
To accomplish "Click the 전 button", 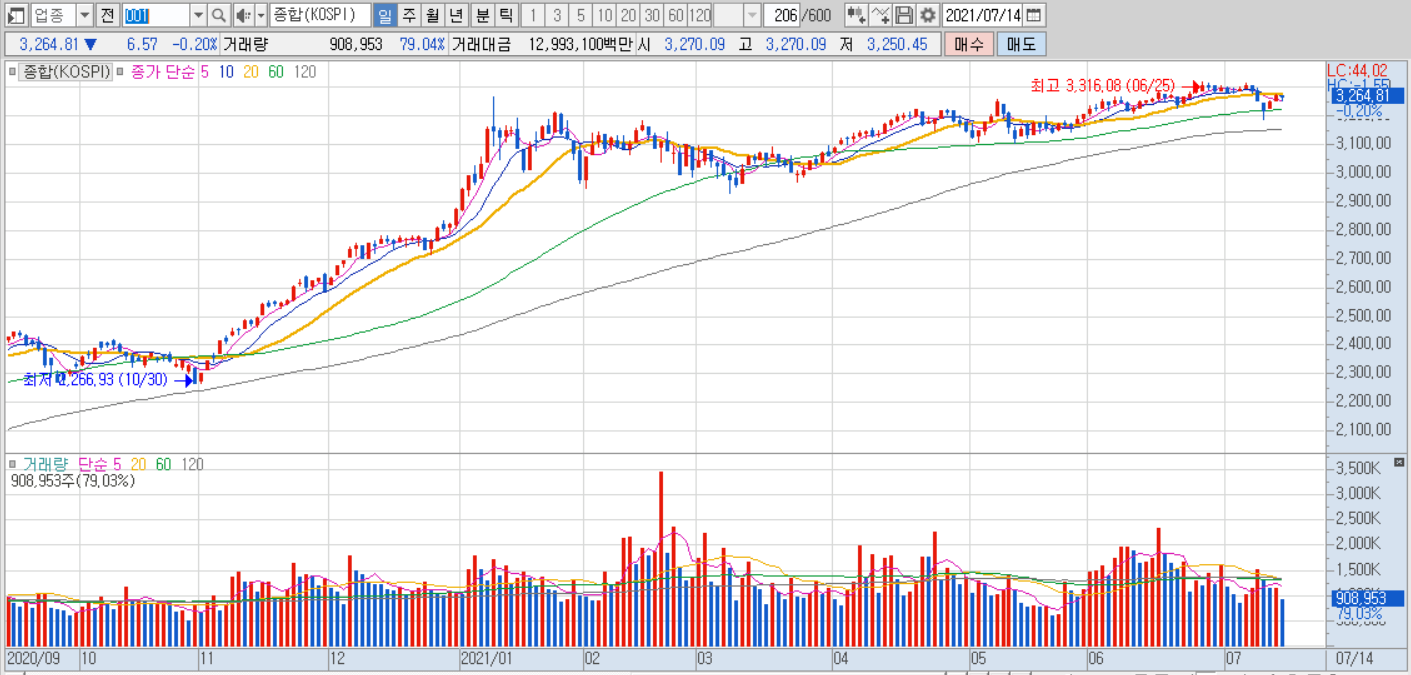I will coord(107,15).
